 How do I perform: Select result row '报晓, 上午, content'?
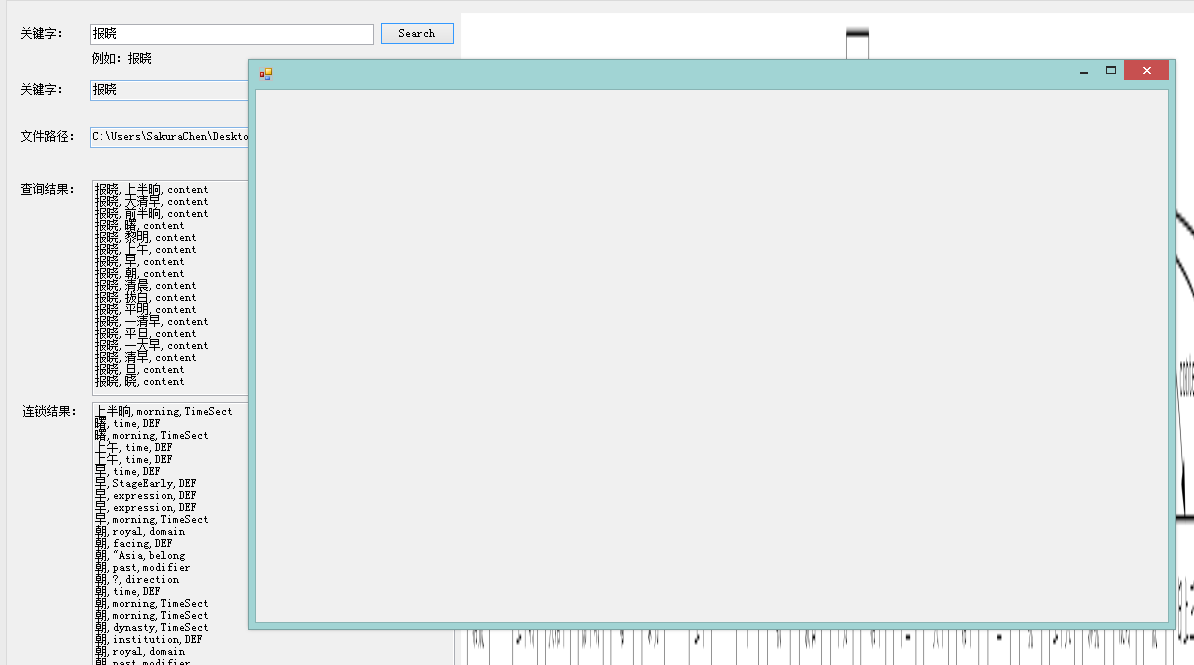(x=145, y=250)
